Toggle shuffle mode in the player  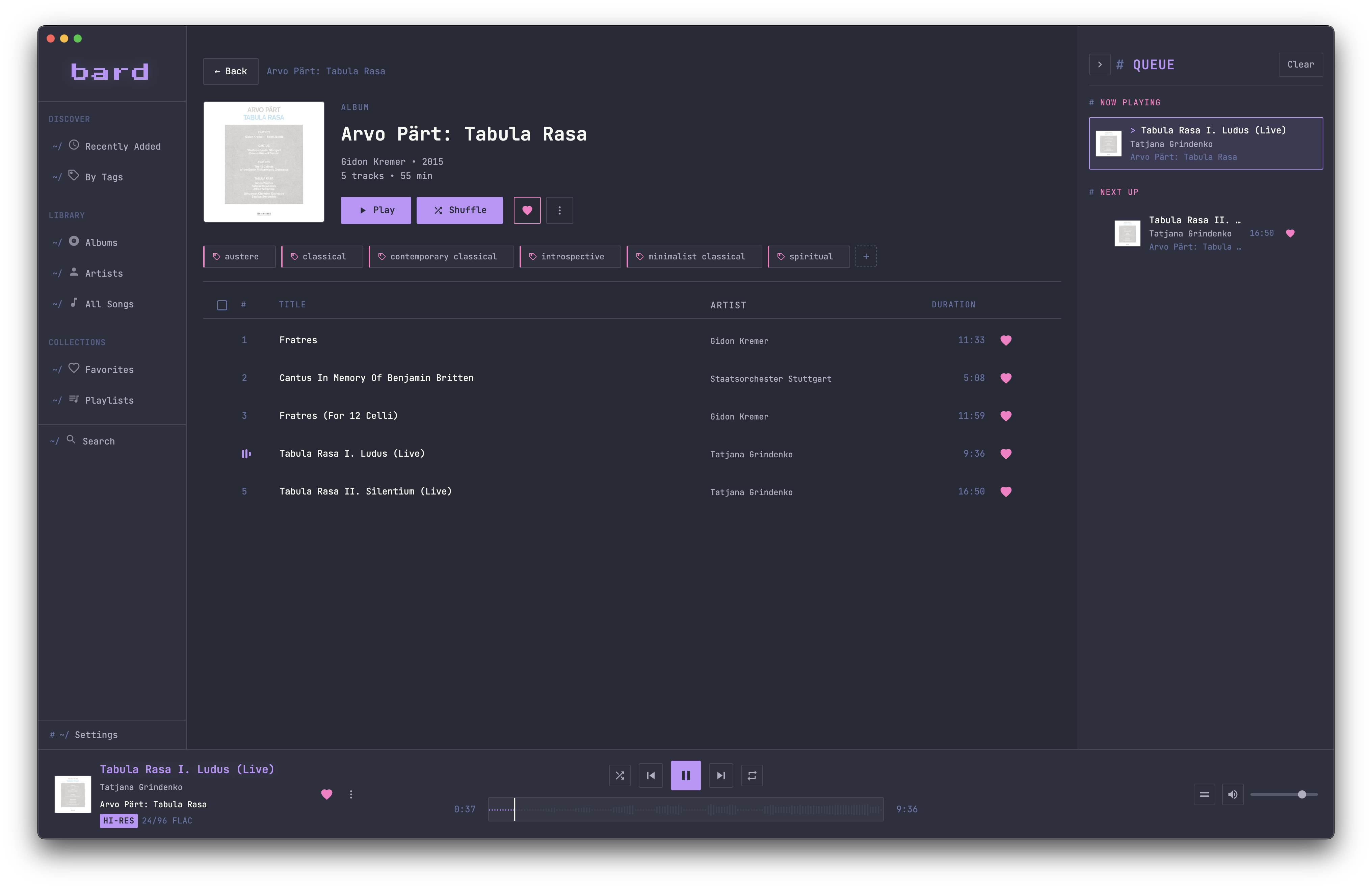click(619, 776)
